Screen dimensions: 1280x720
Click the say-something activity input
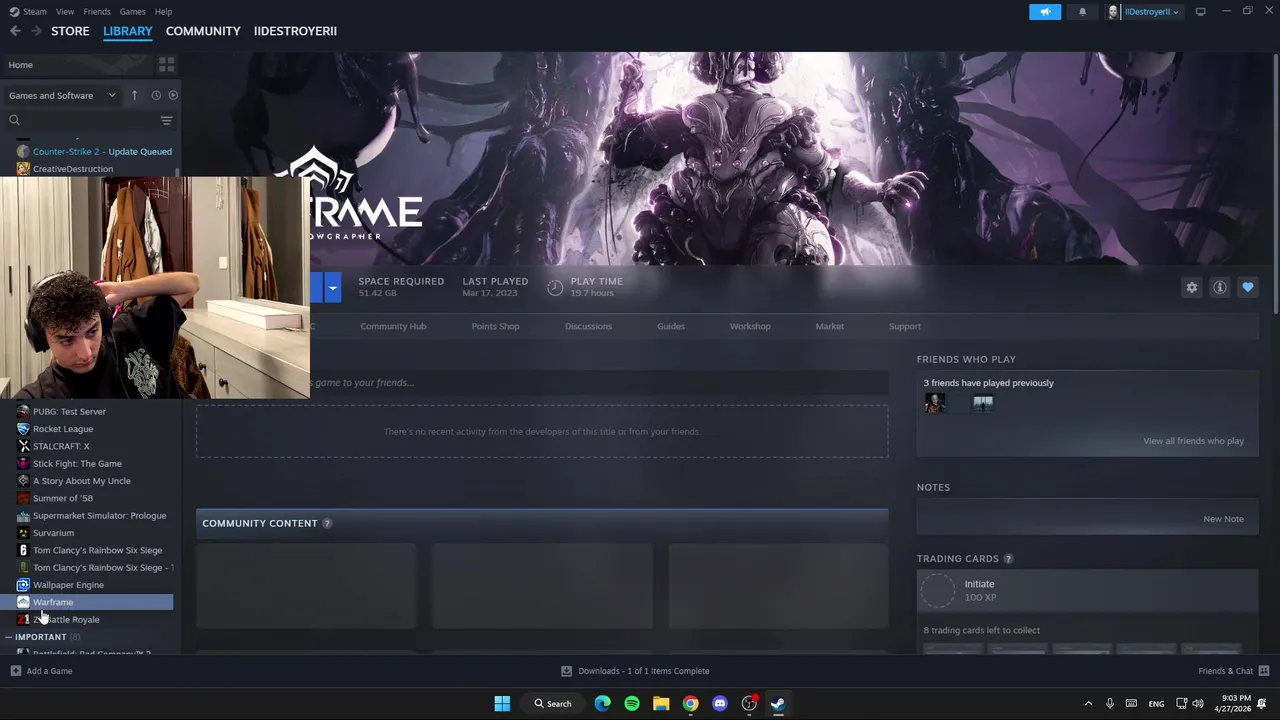tap(598, 382)
